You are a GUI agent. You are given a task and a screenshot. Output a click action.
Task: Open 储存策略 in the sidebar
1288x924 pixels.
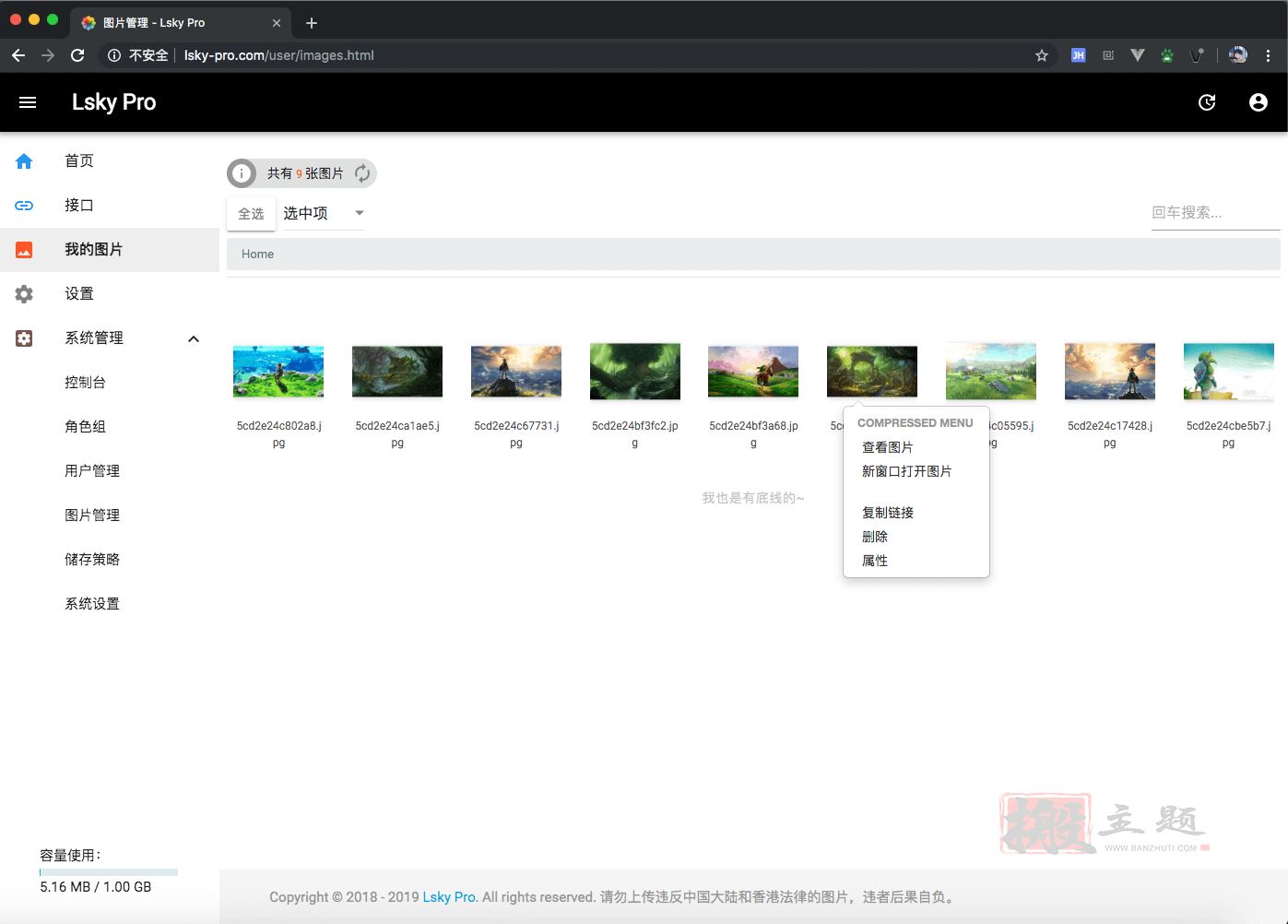(92, 560)
